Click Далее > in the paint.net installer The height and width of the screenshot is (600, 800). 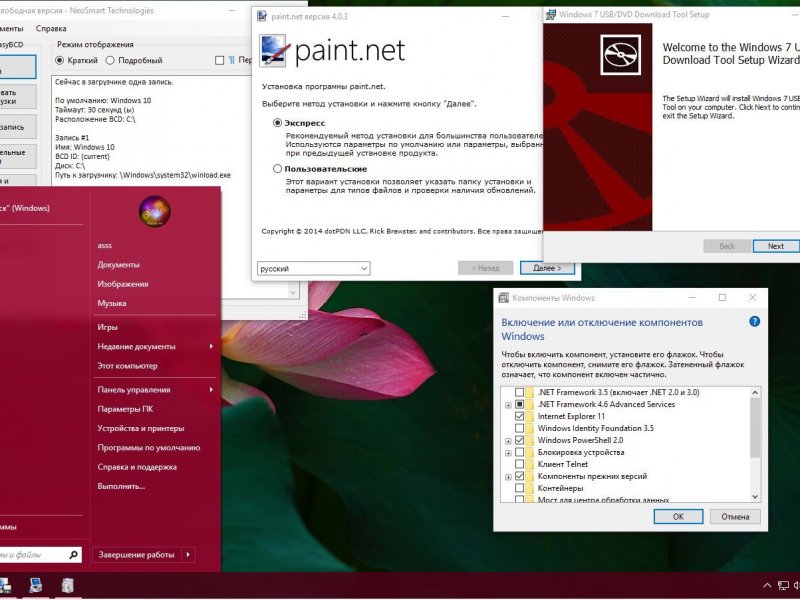[x=547, y=268]
